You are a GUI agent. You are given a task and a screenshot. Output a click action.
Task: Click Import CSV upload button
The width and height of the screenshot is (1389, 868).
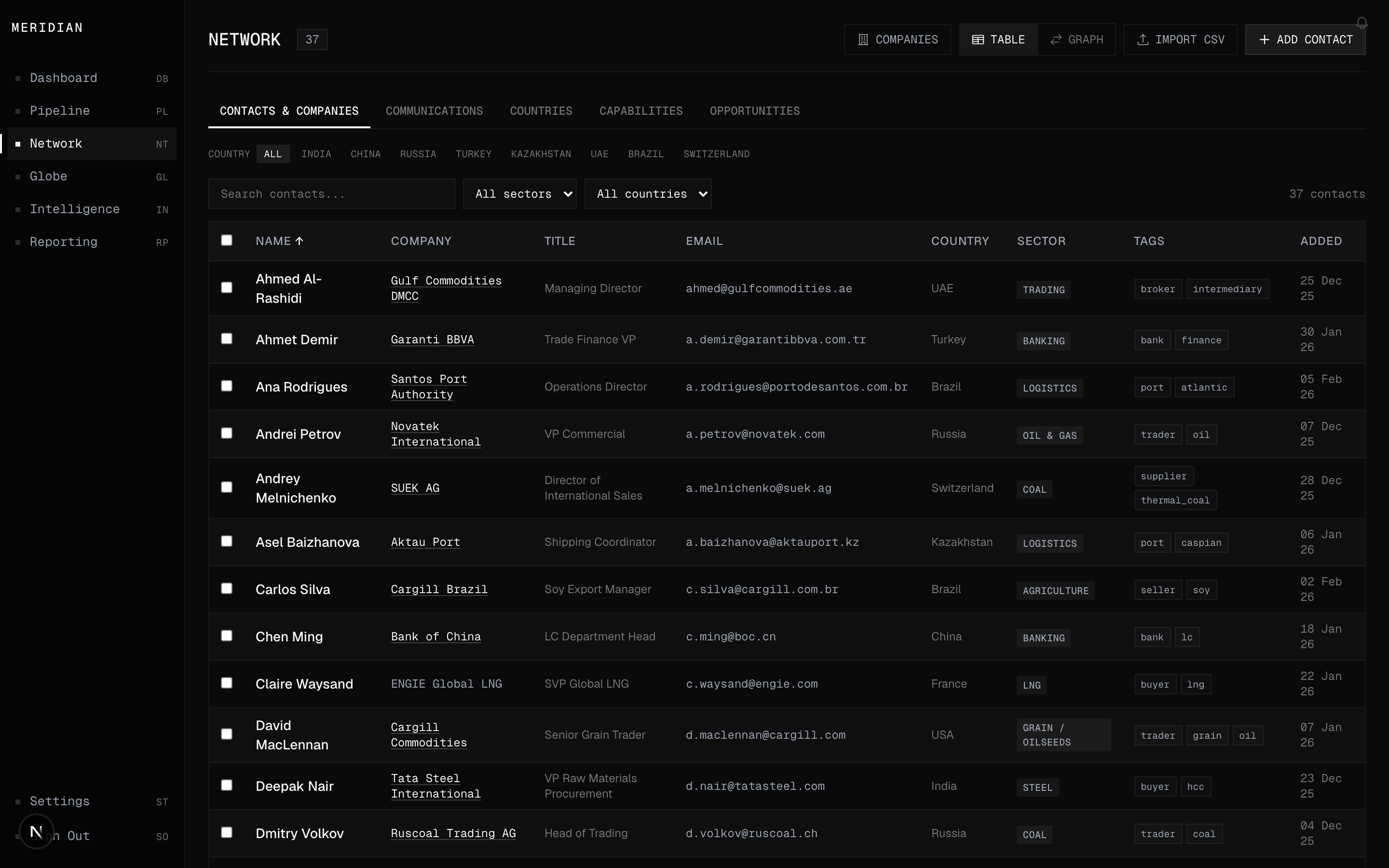[1180, 40]
